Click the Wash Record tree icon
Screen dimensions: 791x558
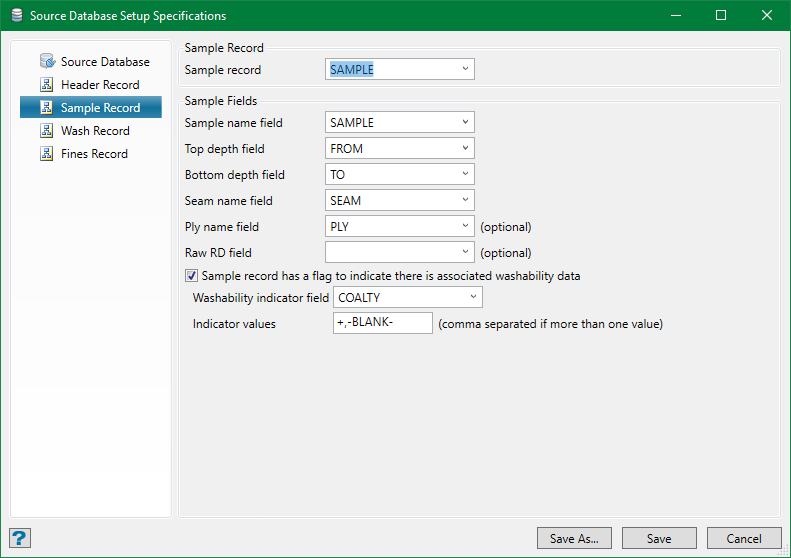coord(47,131)
